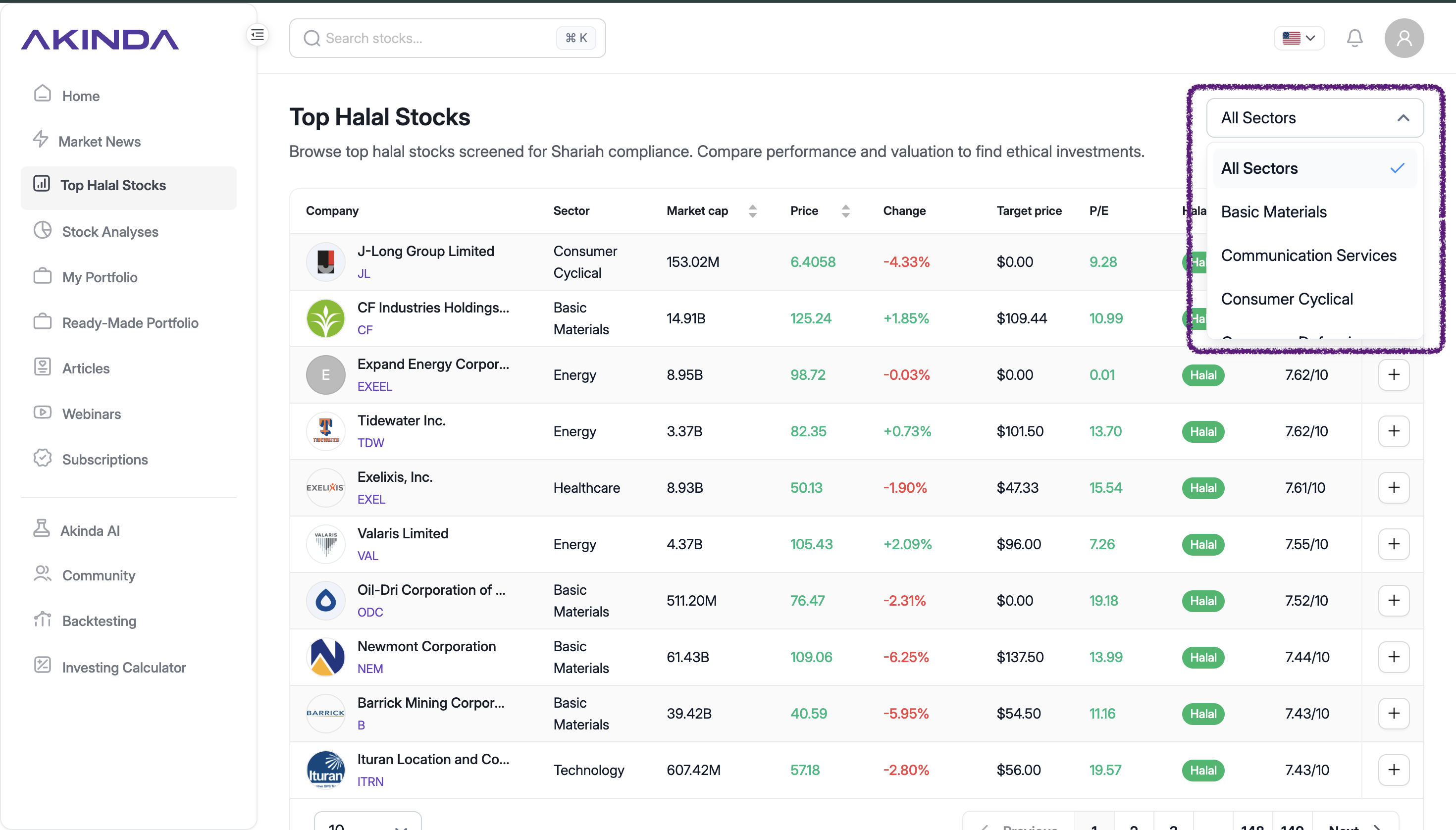Click the Halal badge for Valaris Limited

pyautogui.click(x=1203, y=544)
